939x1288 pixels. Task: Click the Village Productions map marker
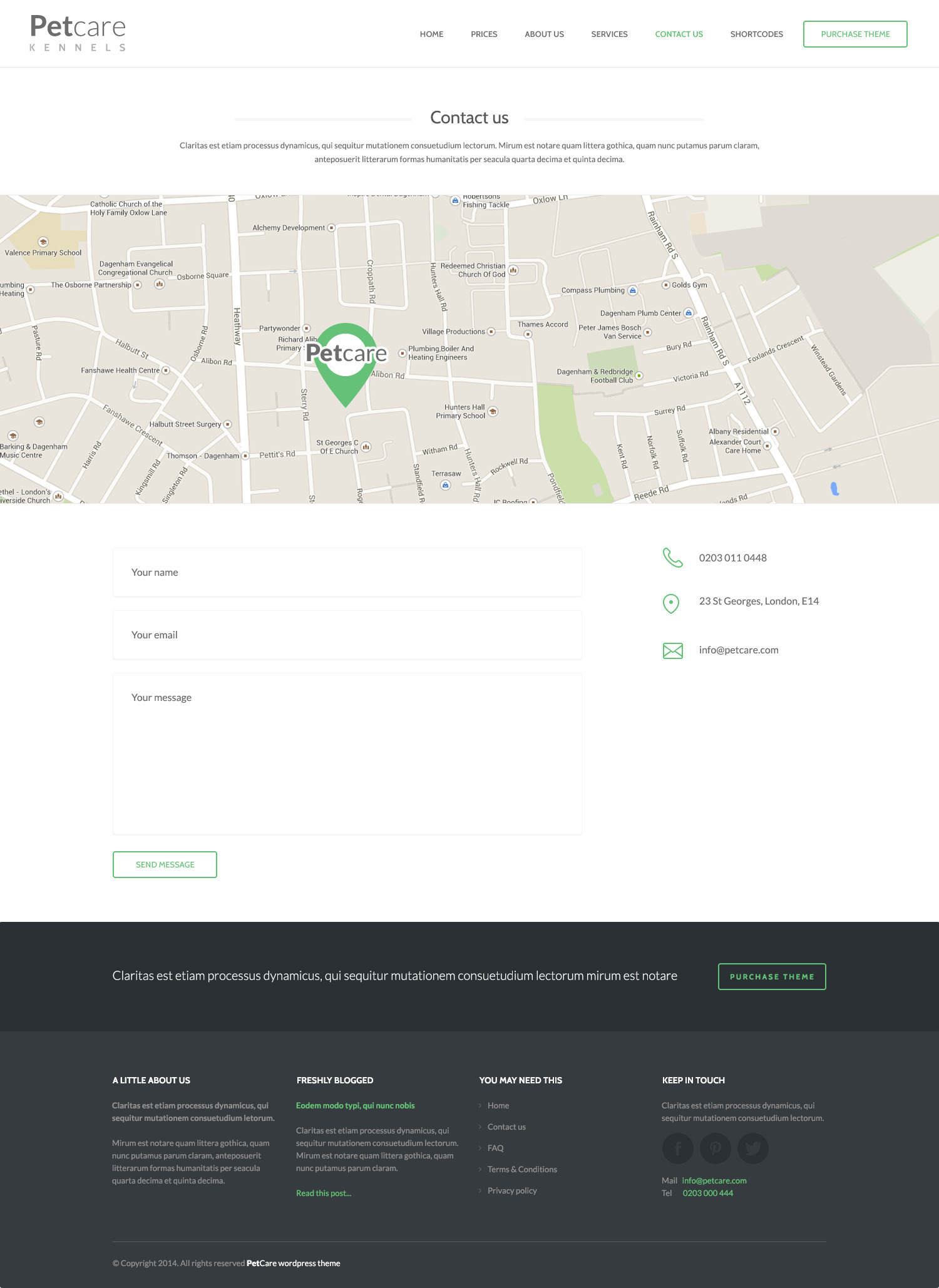(491, 332)
